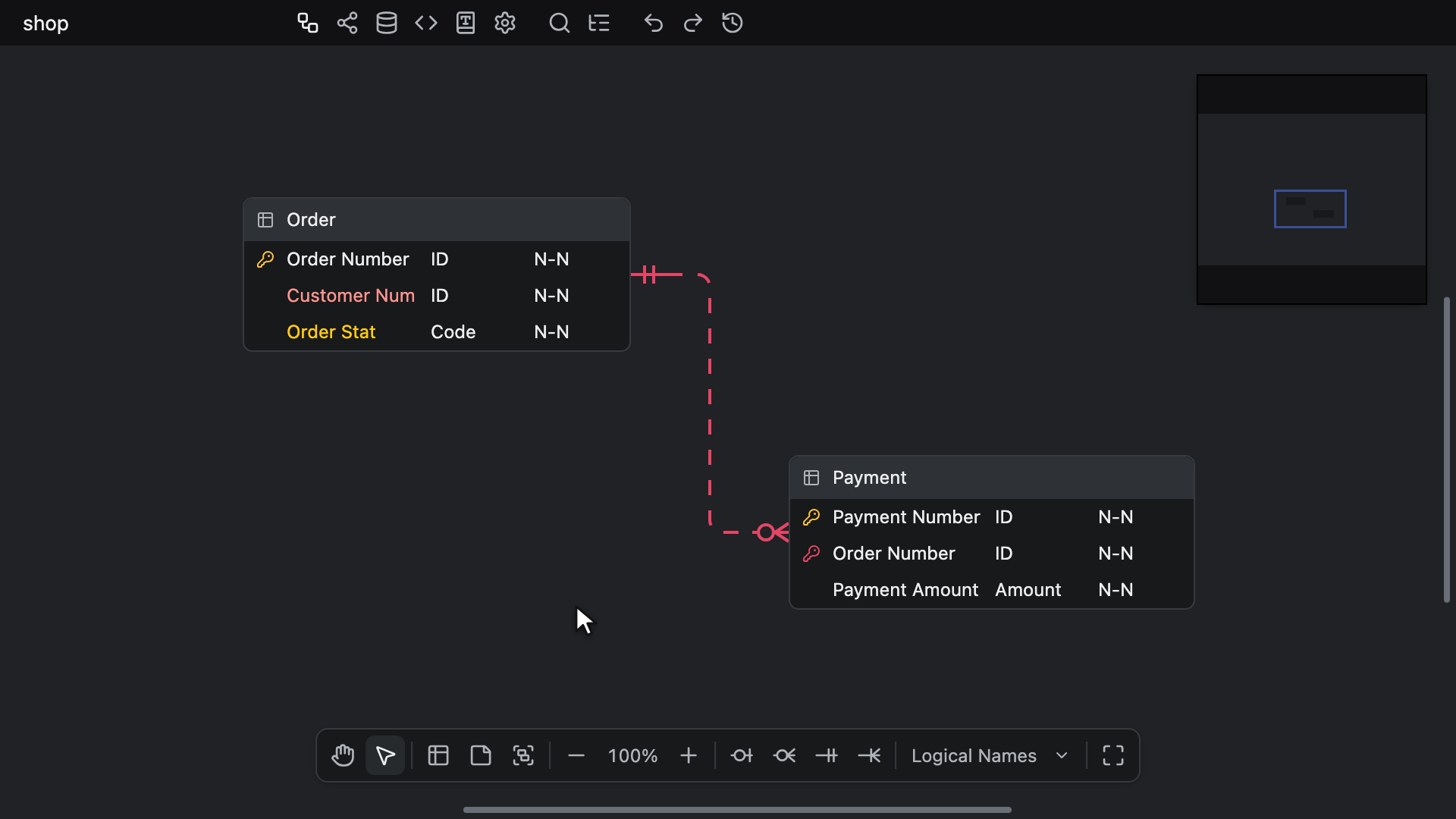Open the share icon in top toolbar
This screenshot has width=1456, height=819.
[347, 23]
